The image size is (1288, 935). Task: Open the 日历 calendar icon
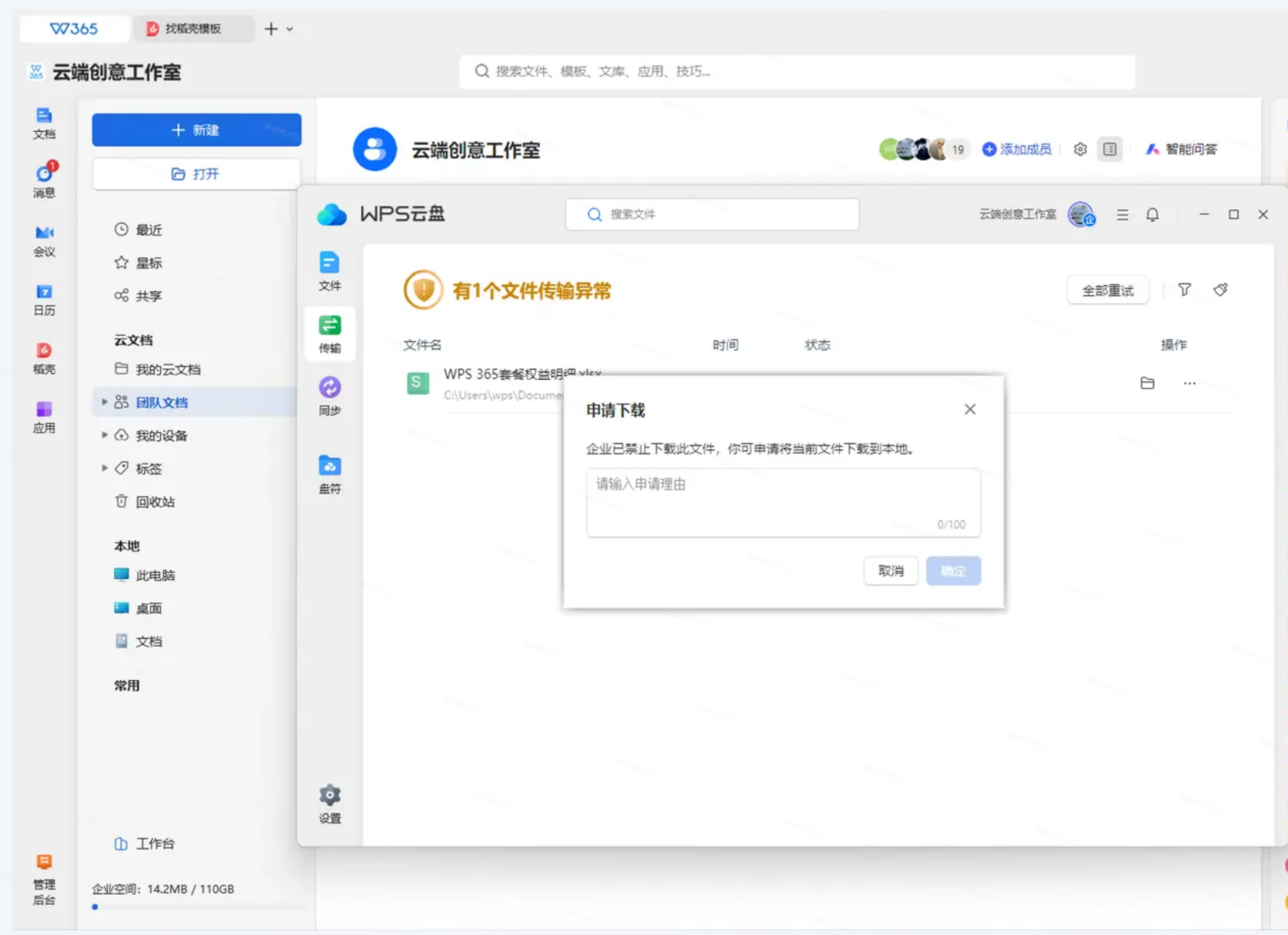[x=44, y=300]
